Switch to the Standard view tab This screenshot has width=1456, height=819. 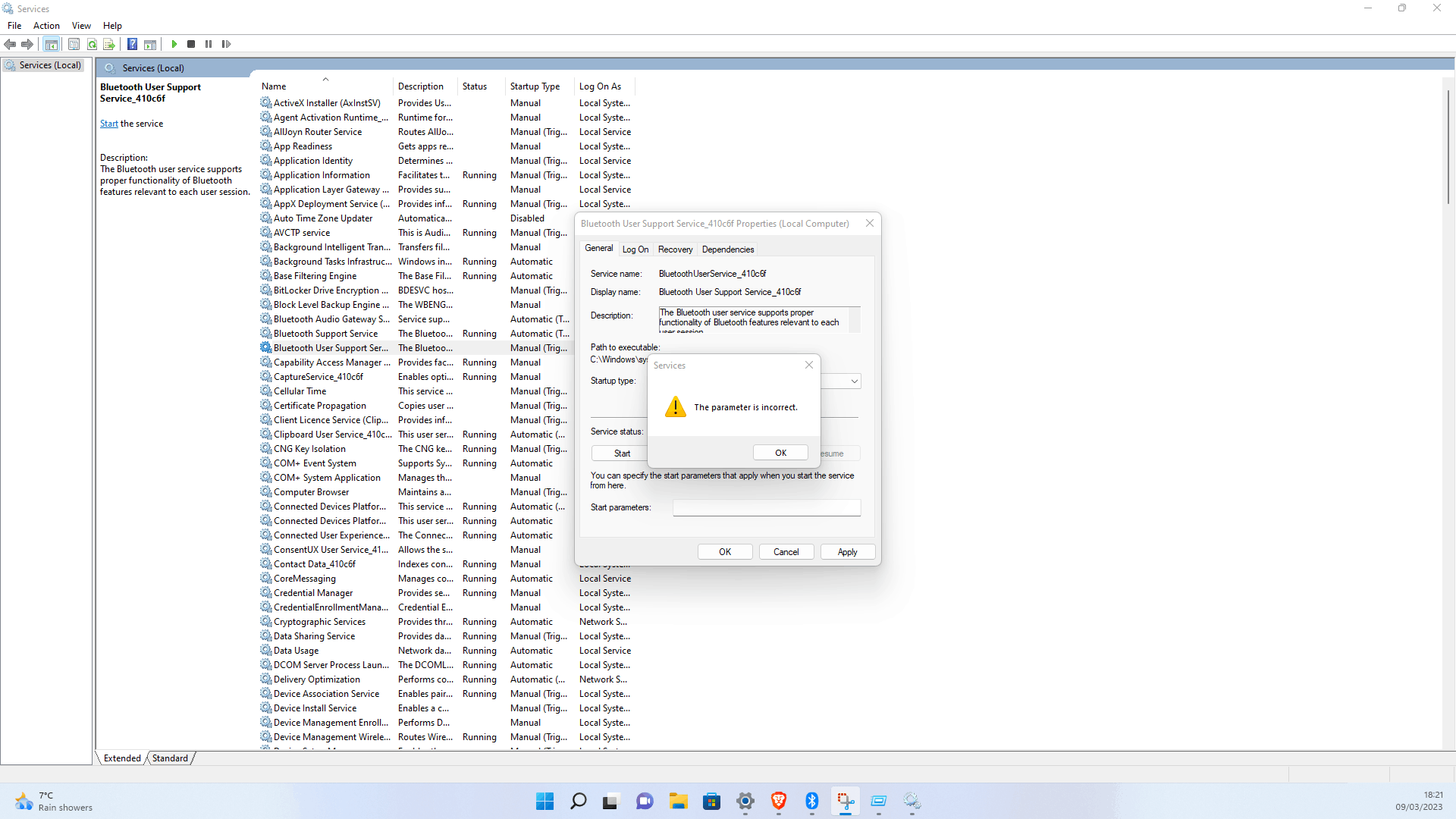170,758
